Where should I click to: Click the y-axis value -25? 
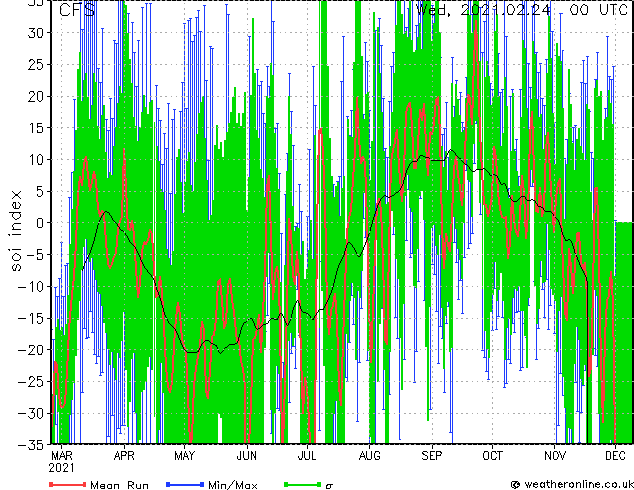(x=32, y=381)
